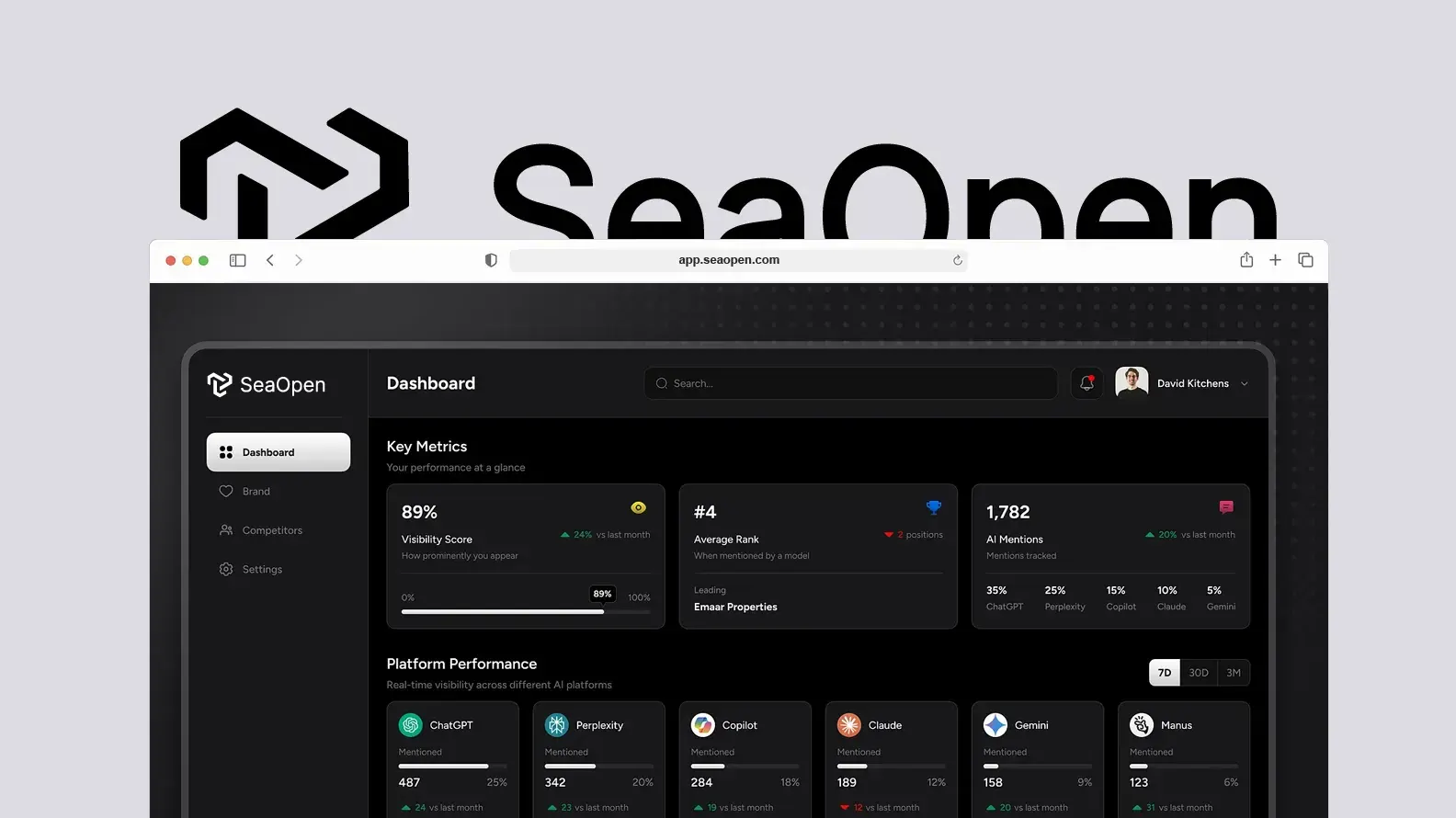Click the trophy icon on Average Rank card
Screen dimensions: 1456x818
(x=934, y=507)
